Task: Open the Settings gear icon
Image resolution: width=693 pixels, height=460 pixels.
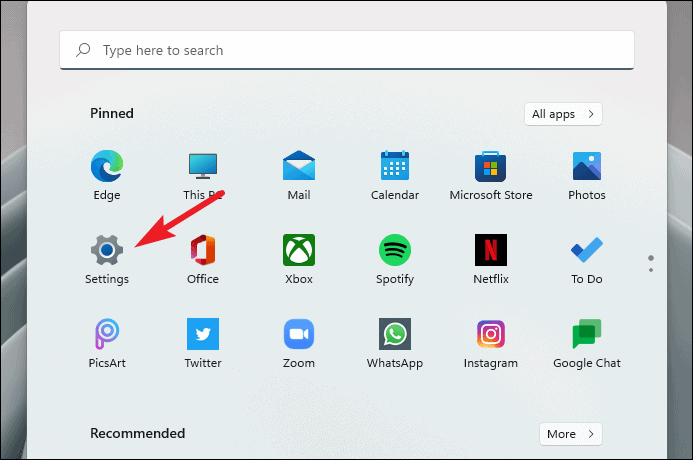Action: (107, 250)
